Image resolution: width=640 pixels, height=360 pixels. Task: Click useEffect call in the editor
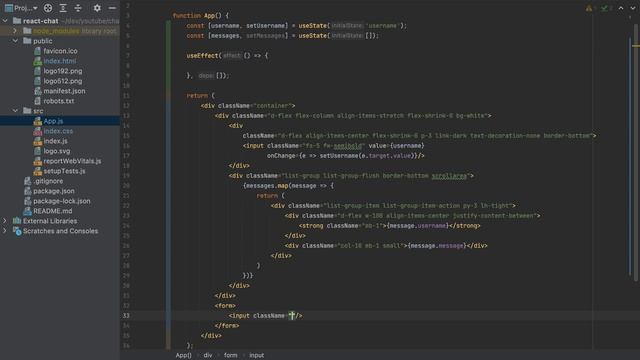coord(202,56)
